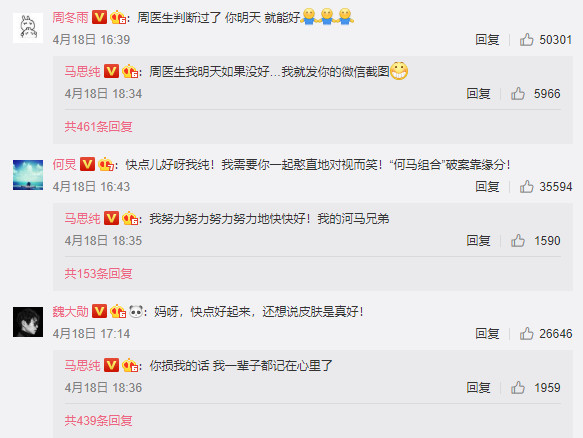583x438 pixels.
Task: Like 周冬雨's comment with 50301 likes
Action: point(526,39)
